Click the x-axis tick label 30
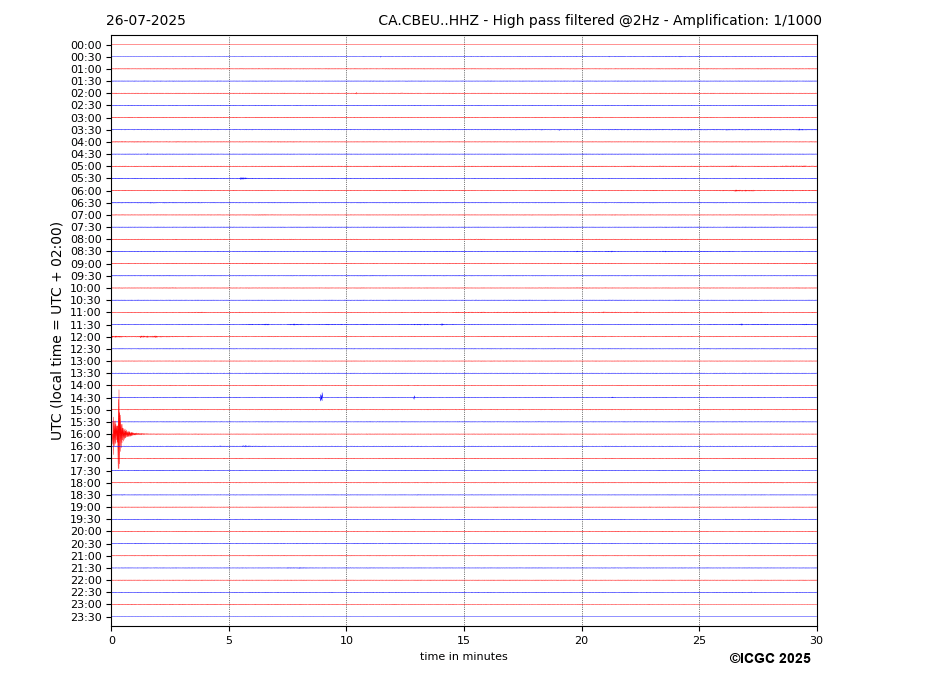 pos(816,640)
